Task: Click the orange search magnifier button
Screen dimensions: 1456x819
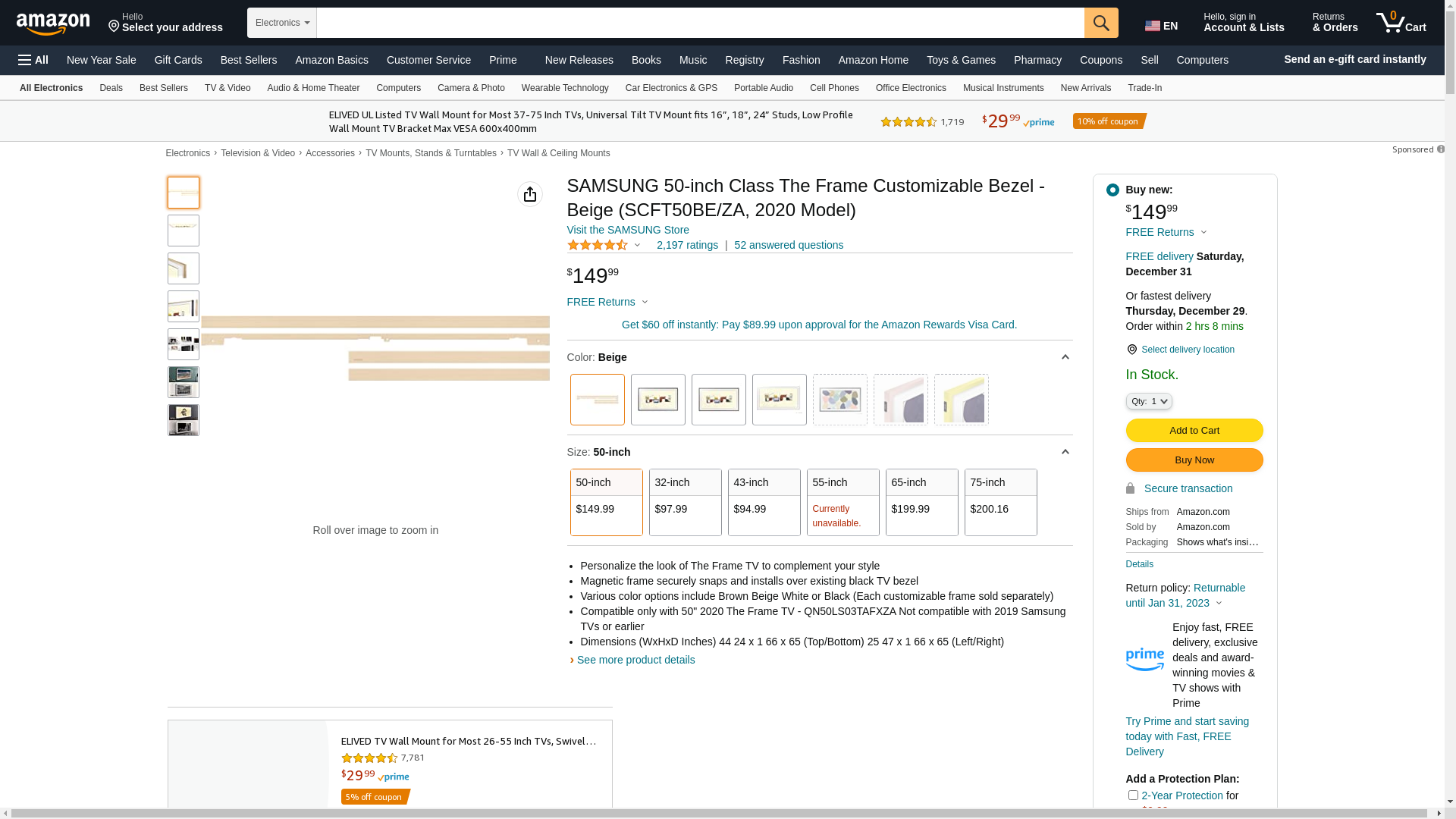Action: point(1101,23)
